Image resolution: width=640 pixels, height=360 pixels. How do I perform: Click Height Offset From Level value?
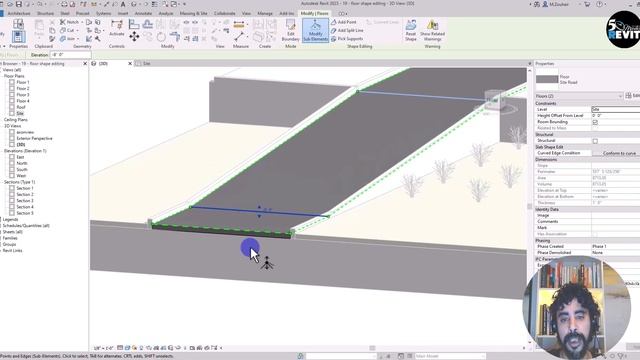(x=616, y=116)
